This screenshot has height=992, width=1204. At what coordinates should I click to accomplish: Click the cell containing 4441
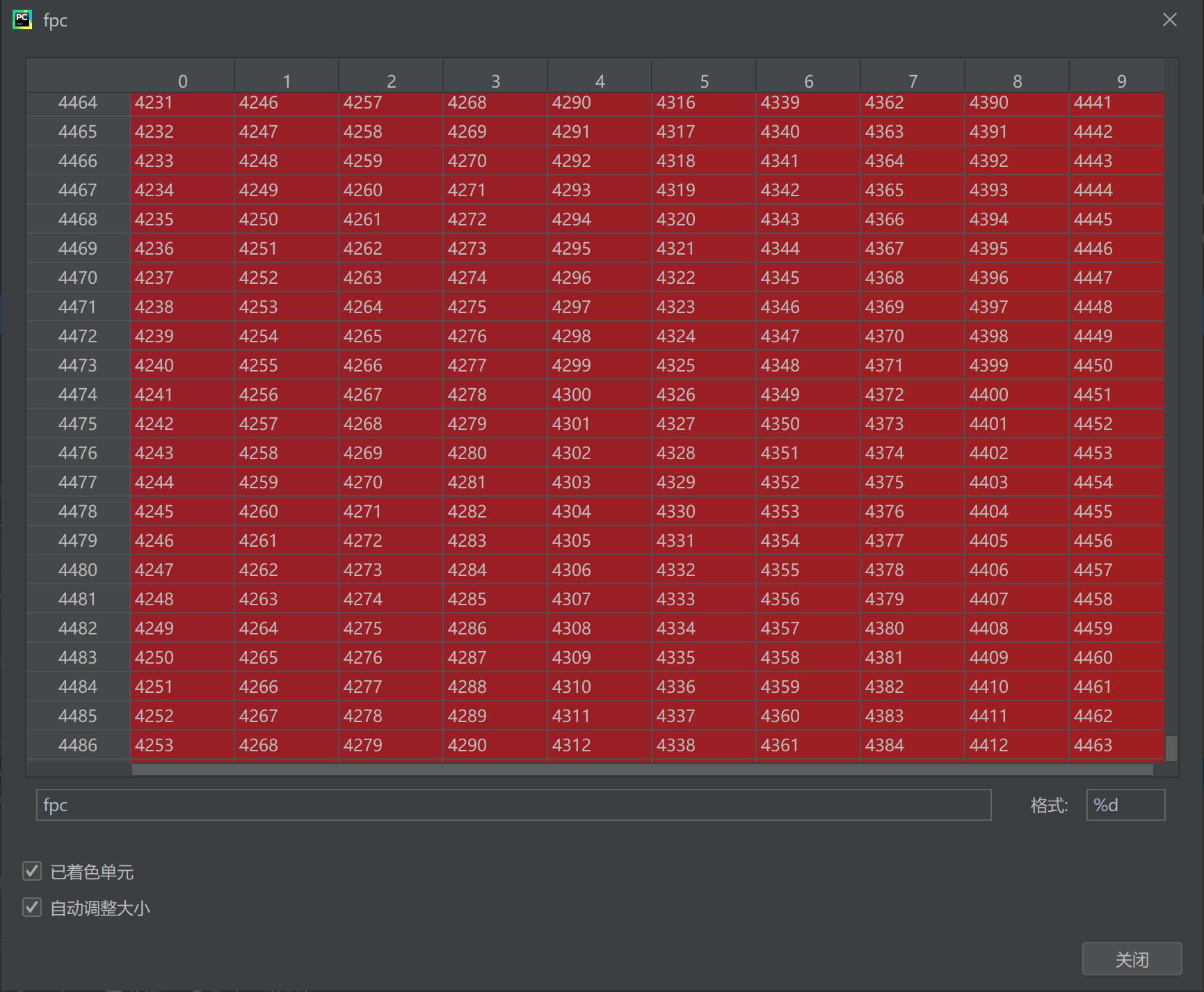(x=1121, y=102)
